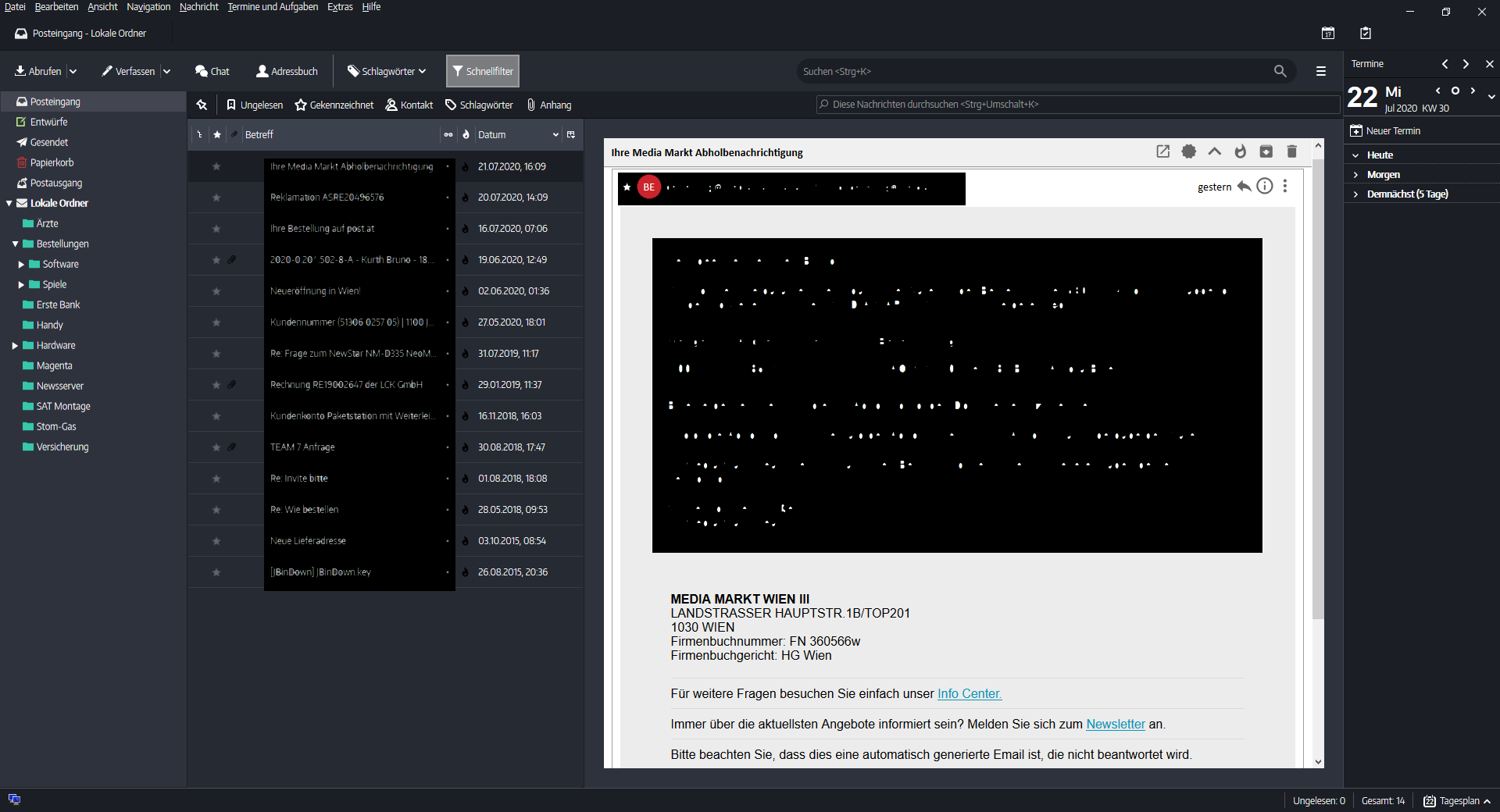Screen dimensions: 1500x812
Task: Archive the open Media Markt message
Action: pos(1266,151)
